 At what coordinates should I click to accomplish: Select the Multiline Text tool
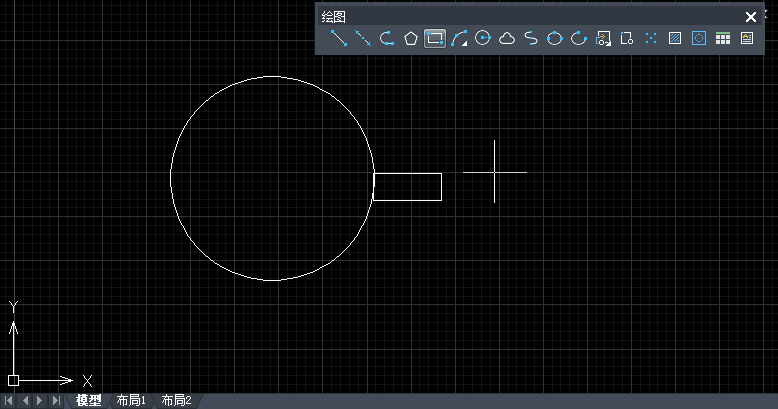pos(747,39)
